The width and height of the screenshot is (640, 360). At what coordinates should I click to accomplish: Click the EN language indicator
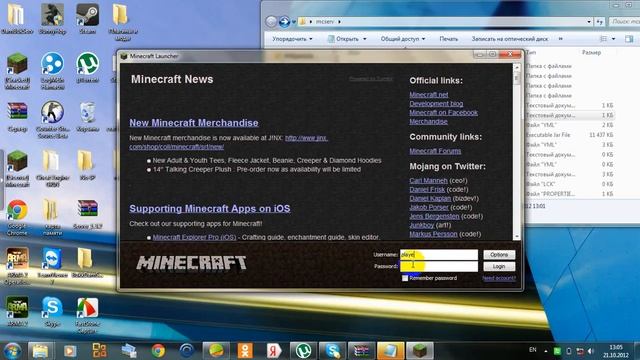click(533, 350)
